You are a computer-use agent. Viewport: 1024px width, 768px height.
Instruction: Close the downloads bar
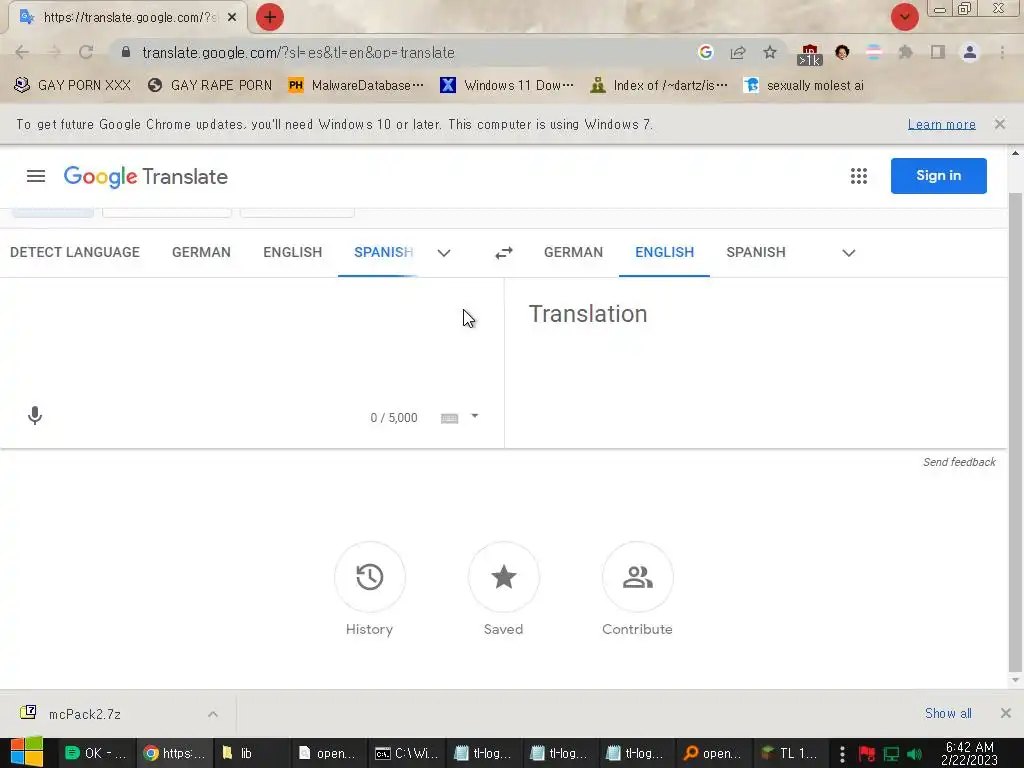[1006, 713]
